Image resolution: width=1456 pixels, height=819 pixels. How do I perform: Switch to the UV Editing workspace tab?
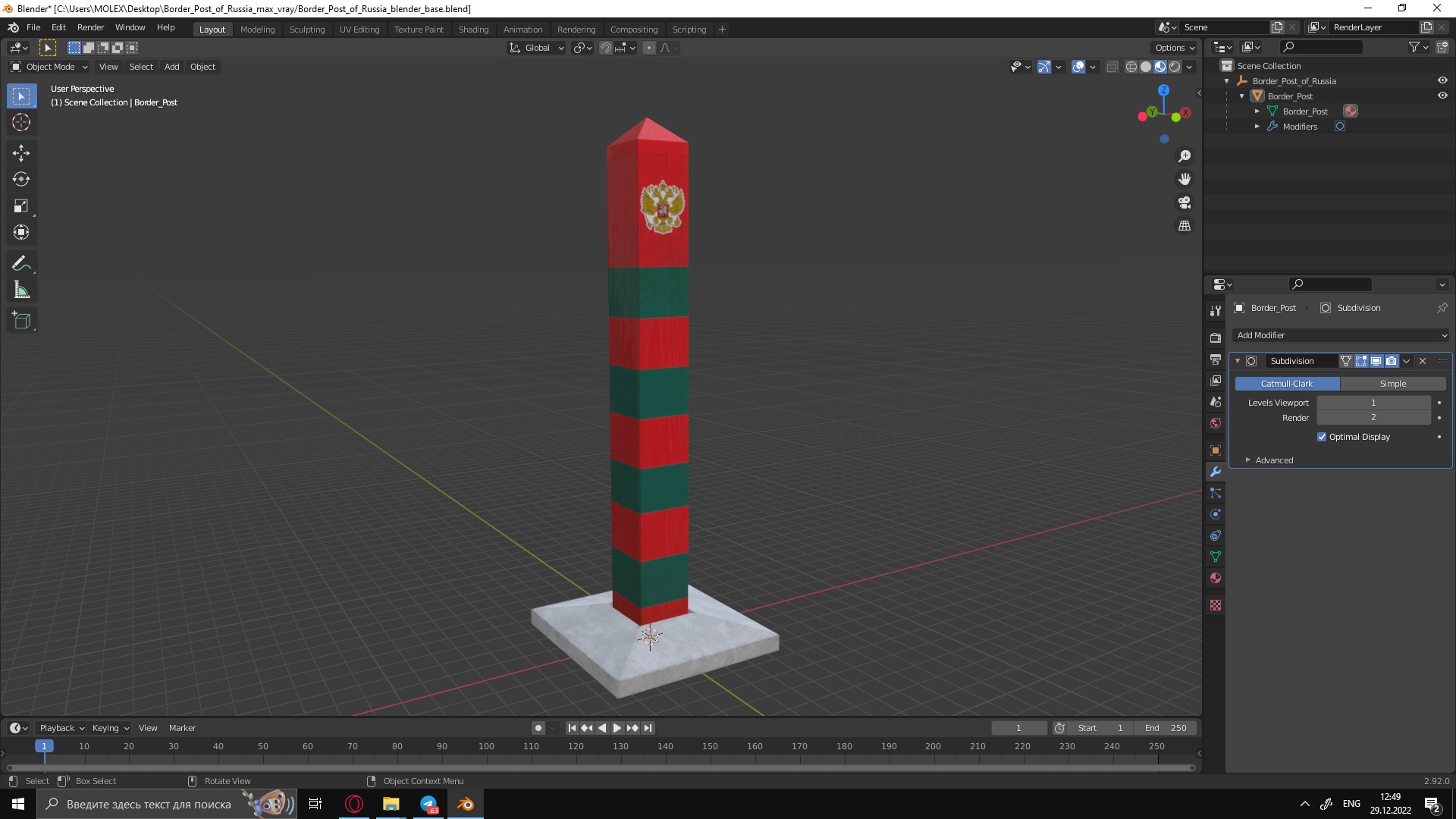point(359,30)
